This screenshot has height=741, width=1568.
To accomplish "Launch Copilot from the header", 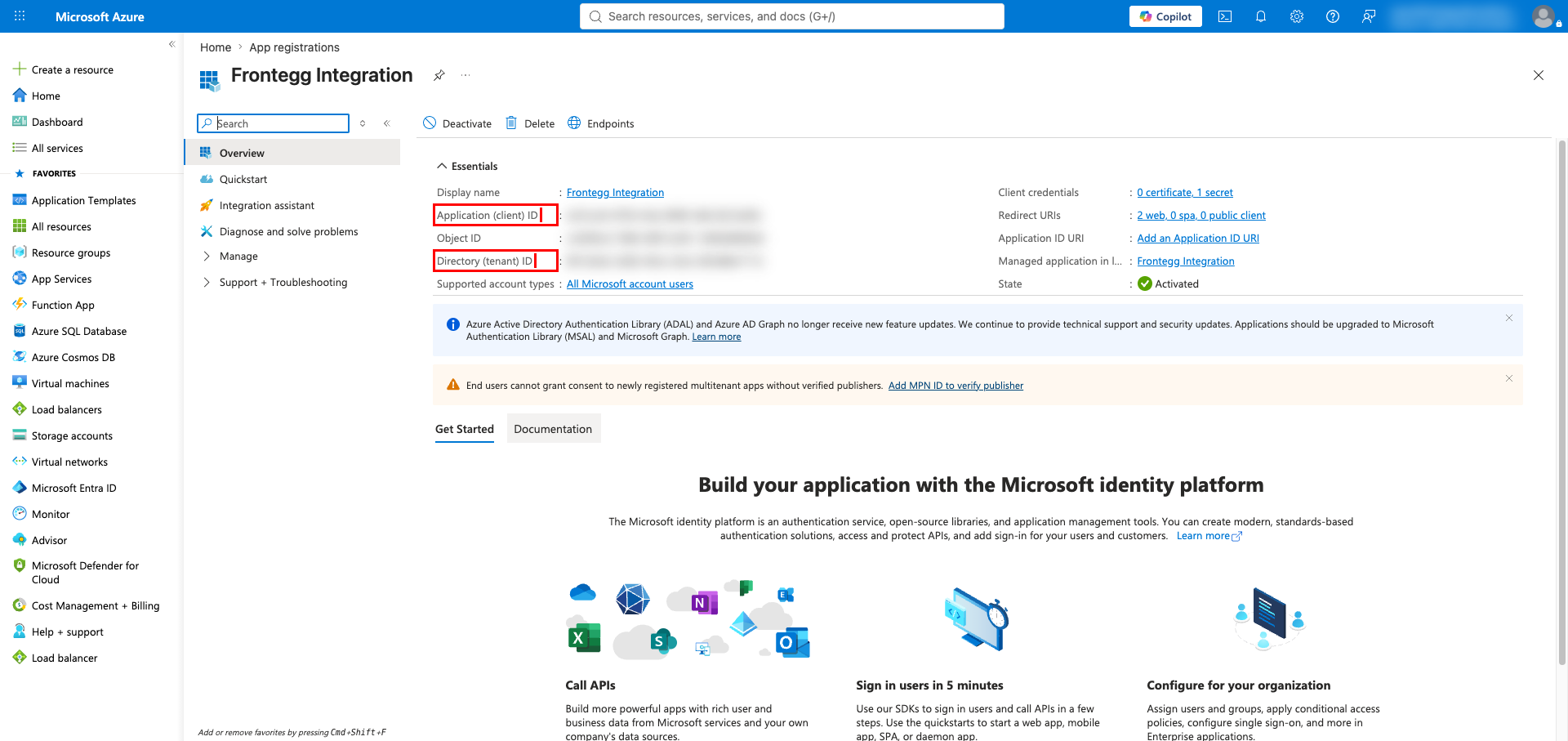I will pos(1165,16).
